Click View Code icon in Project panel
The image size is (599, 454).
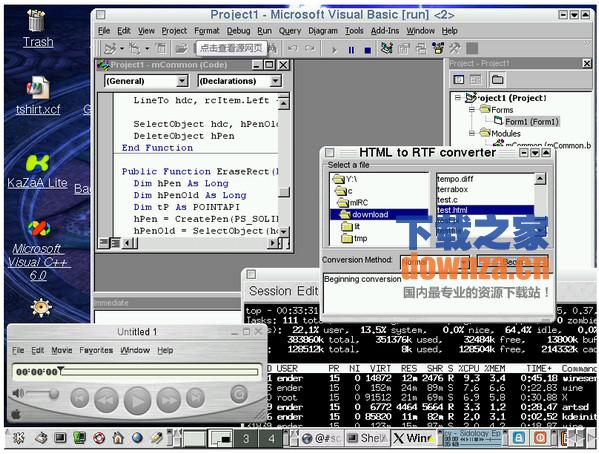coord(458,79)
